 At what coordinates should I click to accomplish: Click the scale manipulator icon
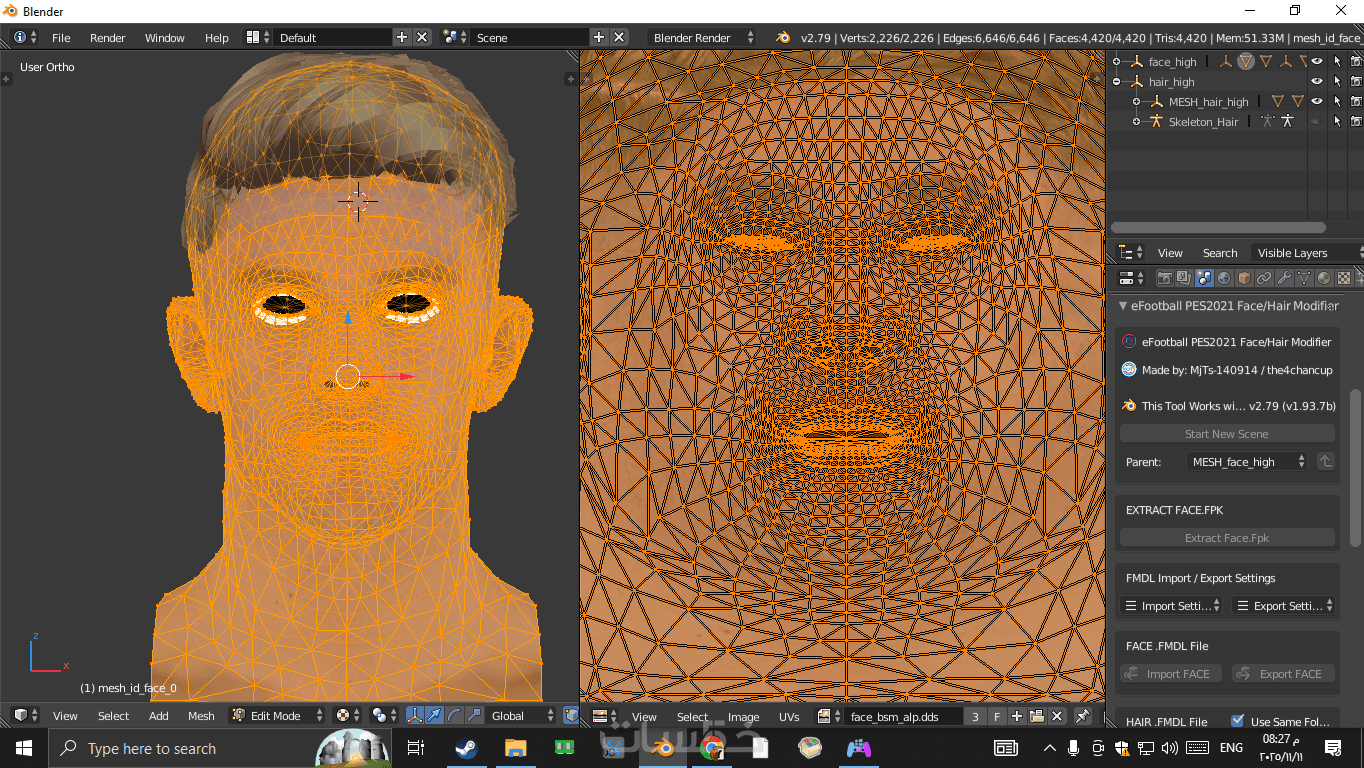click(x=474, y=715)
